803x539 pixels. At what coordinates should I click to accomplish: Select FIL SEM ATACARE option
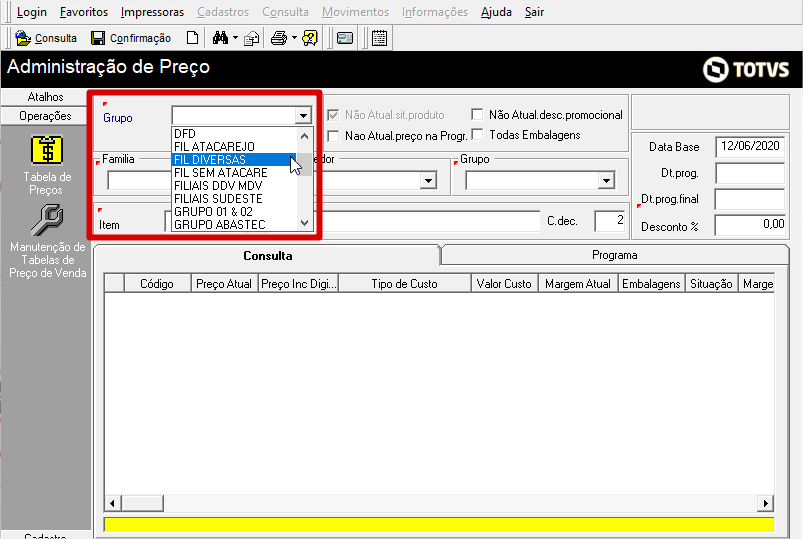click(234, 173)
